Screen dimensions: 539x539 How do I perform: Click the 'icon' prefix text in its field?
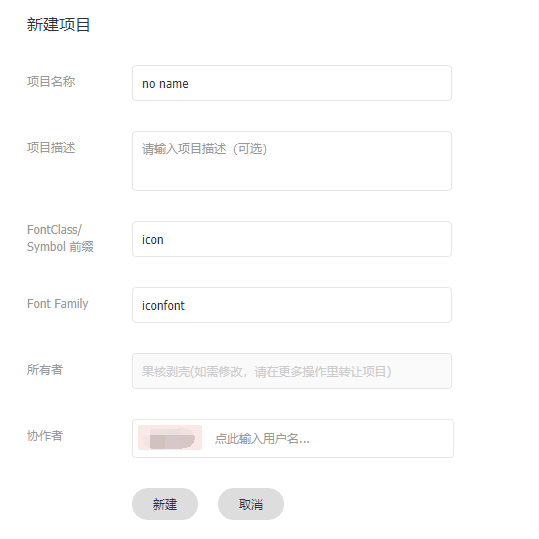tap(153, 240)
